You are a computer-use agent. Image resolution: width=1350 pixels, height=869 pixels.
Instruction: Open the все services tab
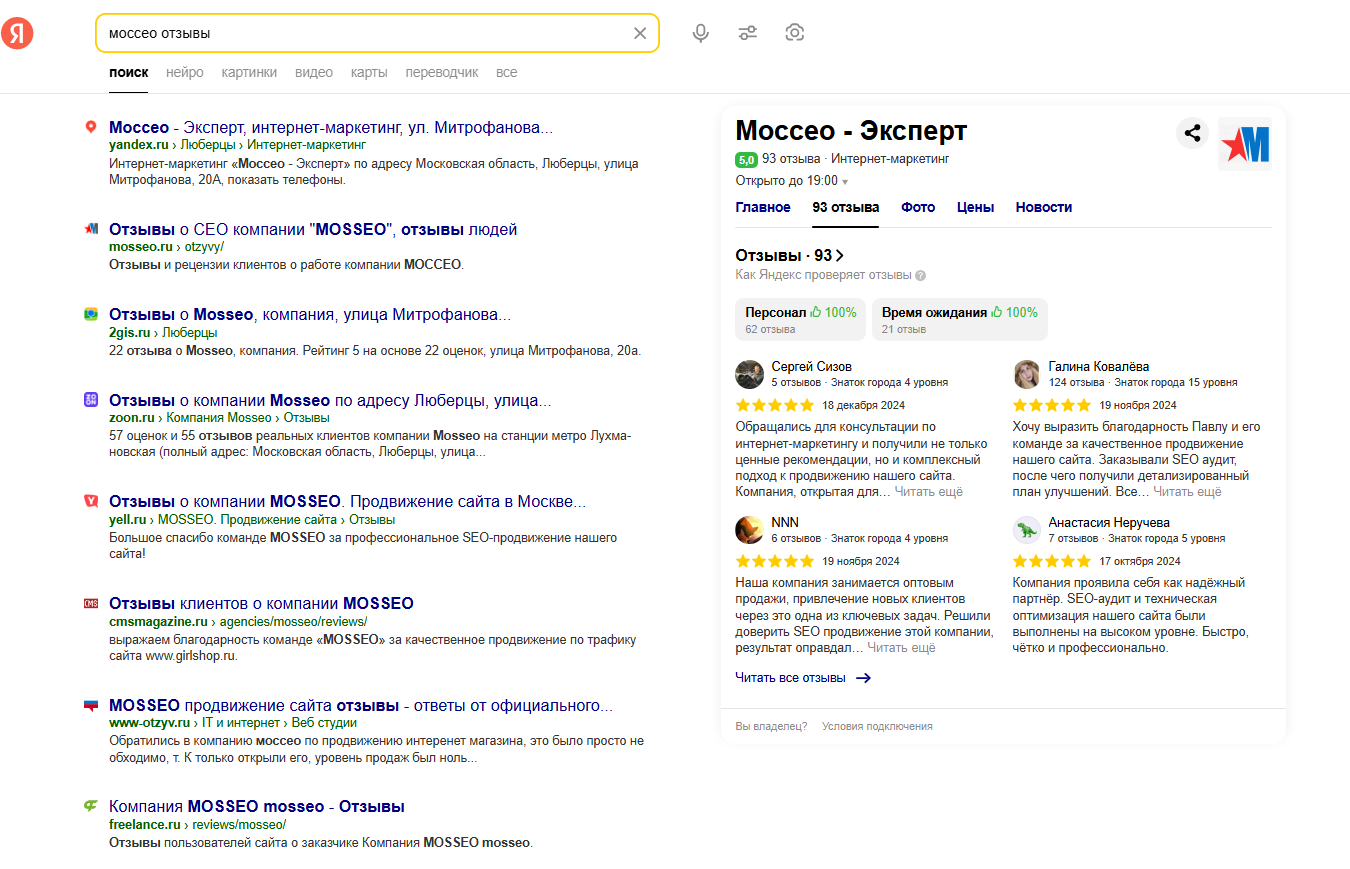507,73
